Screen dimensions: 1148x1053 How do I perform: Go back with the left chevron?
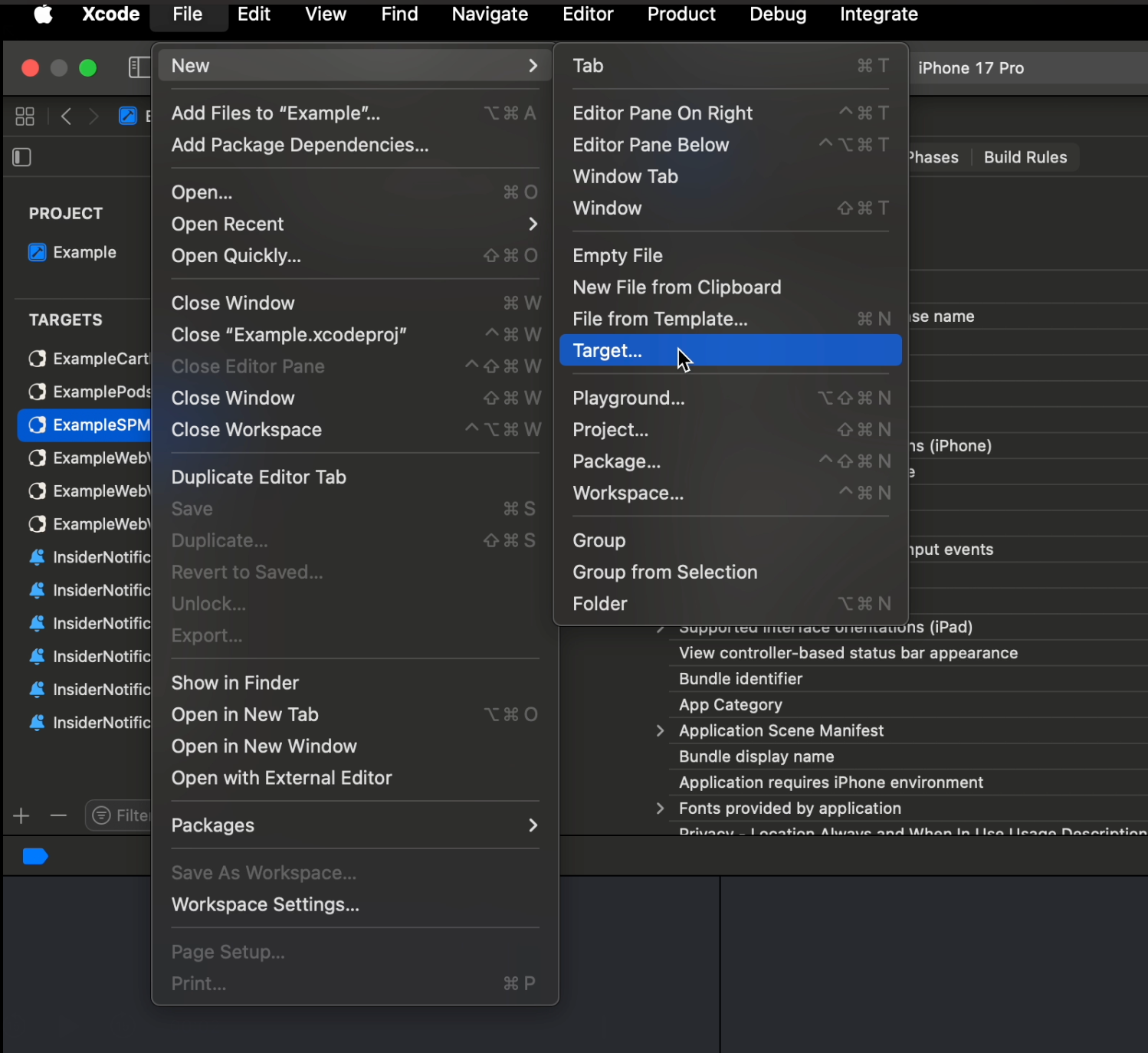click(x=66, y=116)
